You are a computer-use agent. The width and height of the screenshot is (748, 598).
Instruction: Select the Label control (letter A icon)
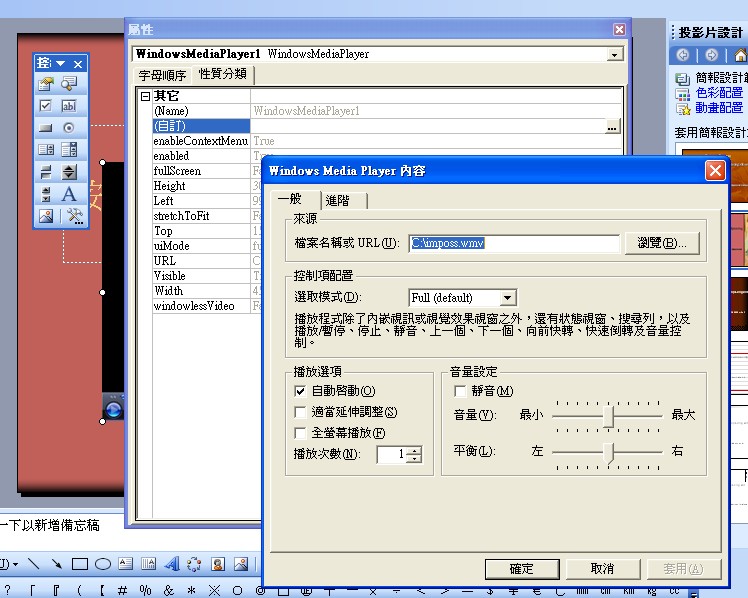point(69,193)
